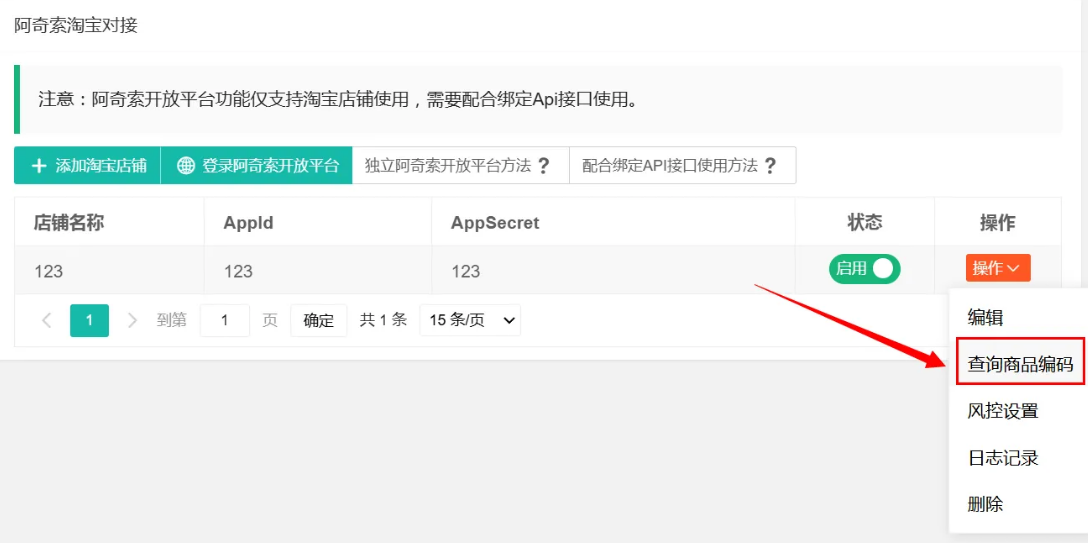
Task: Choose 删除 from the operations menu
Action: coord(985,504)
